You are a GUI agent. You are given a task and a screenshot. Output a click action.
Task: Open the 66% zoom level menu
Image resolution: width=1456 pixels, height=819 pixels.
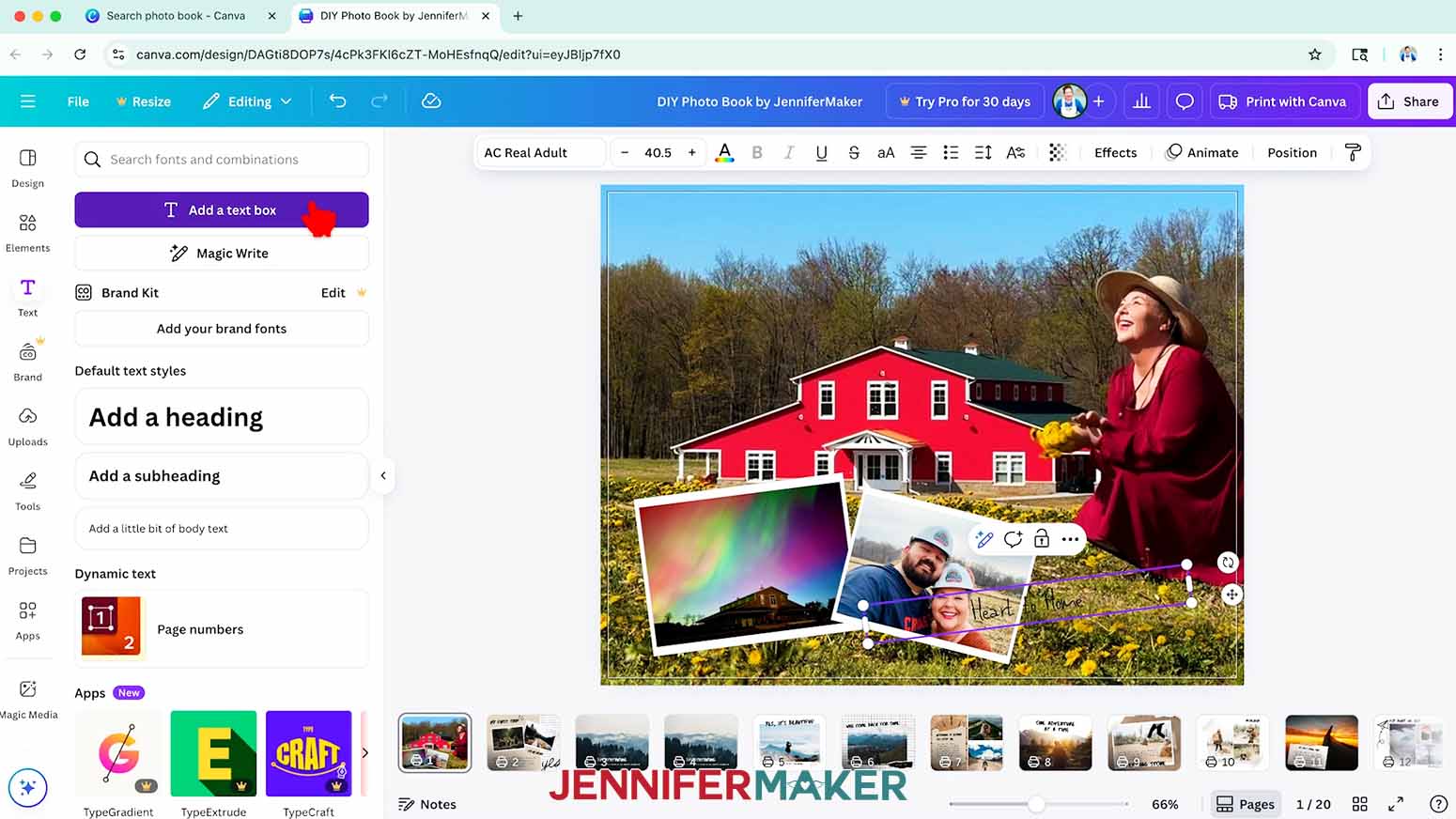pyautogui.click(x=1165, y=804)
